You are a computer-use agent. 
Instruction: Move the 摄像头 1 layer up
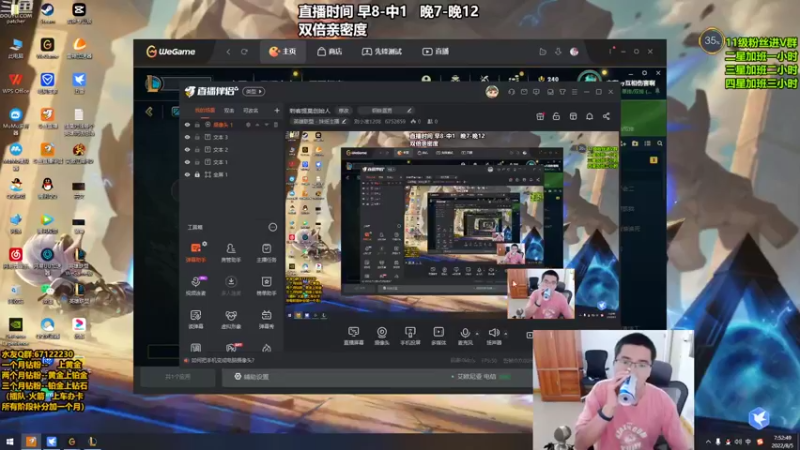[x=258, y=124]
